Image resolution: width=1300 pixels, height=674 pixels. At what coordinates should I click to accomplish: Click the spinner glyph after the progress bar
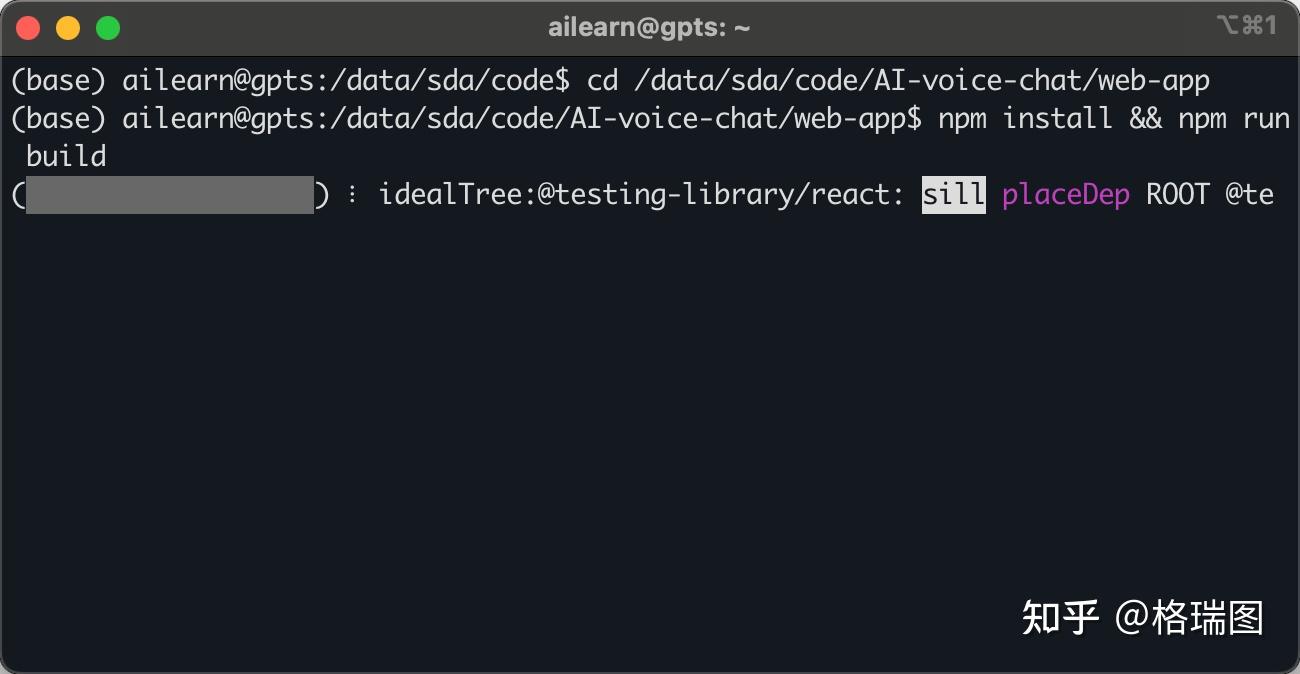tap(351, 195)
